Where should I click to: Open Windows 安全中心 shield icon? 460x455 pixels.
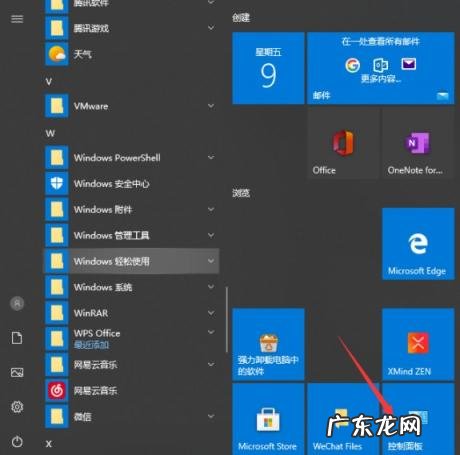click(x=57, y=183)
